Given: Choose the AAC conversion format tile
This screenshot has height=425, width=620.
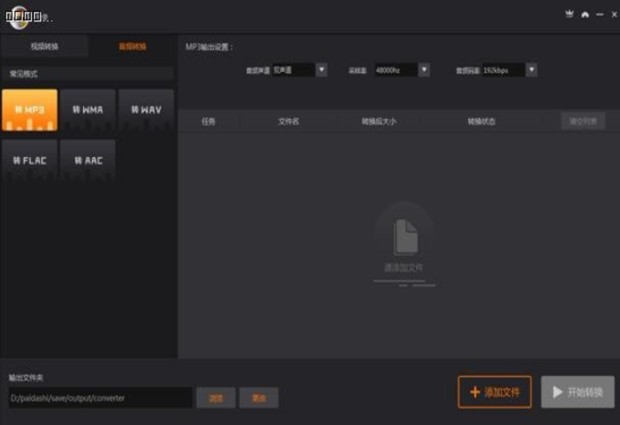Looking at the screenshot, I should click(87, 160).
